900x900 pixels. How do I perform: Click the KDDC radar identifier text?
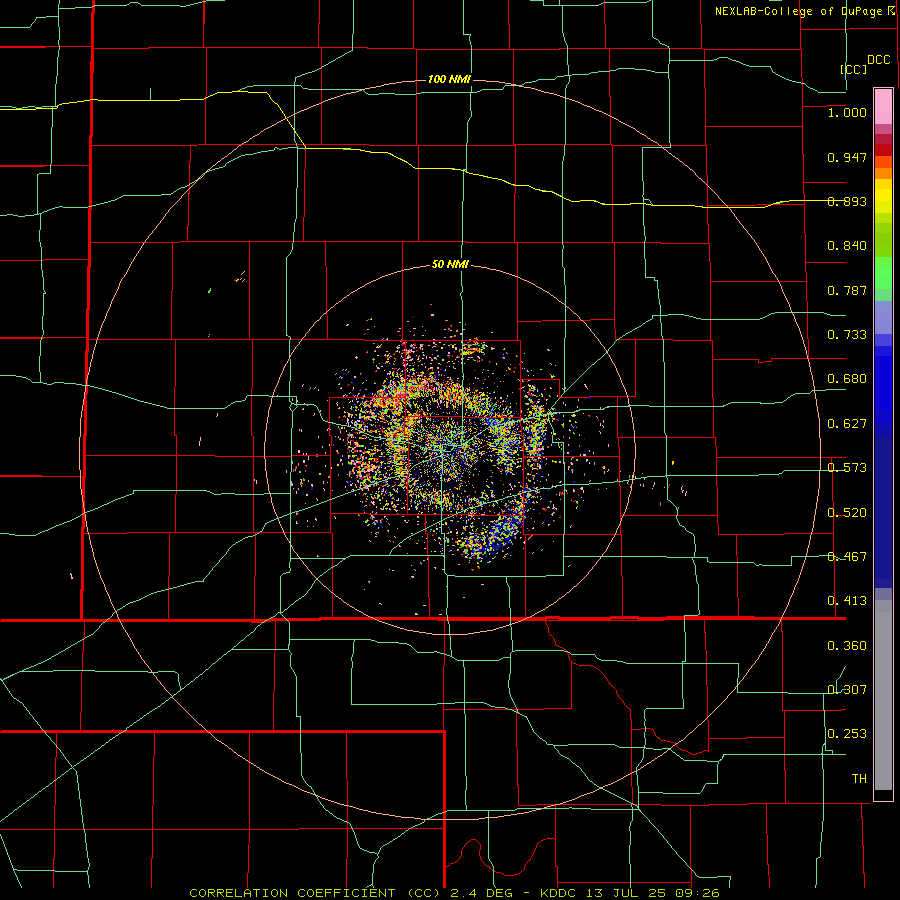click(560, 893)
